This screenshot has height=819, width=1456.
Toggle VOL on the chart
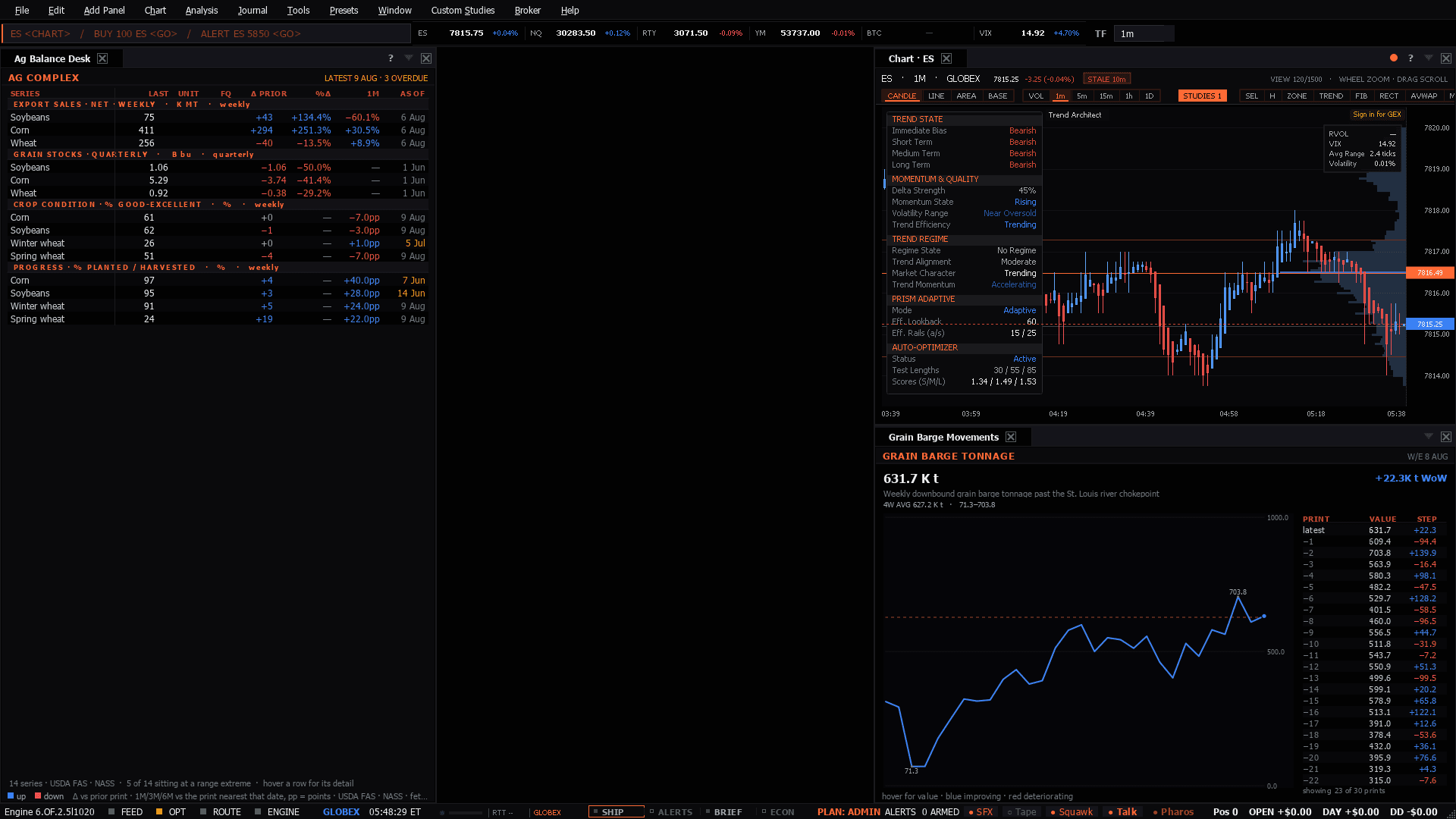(1036, 96)
